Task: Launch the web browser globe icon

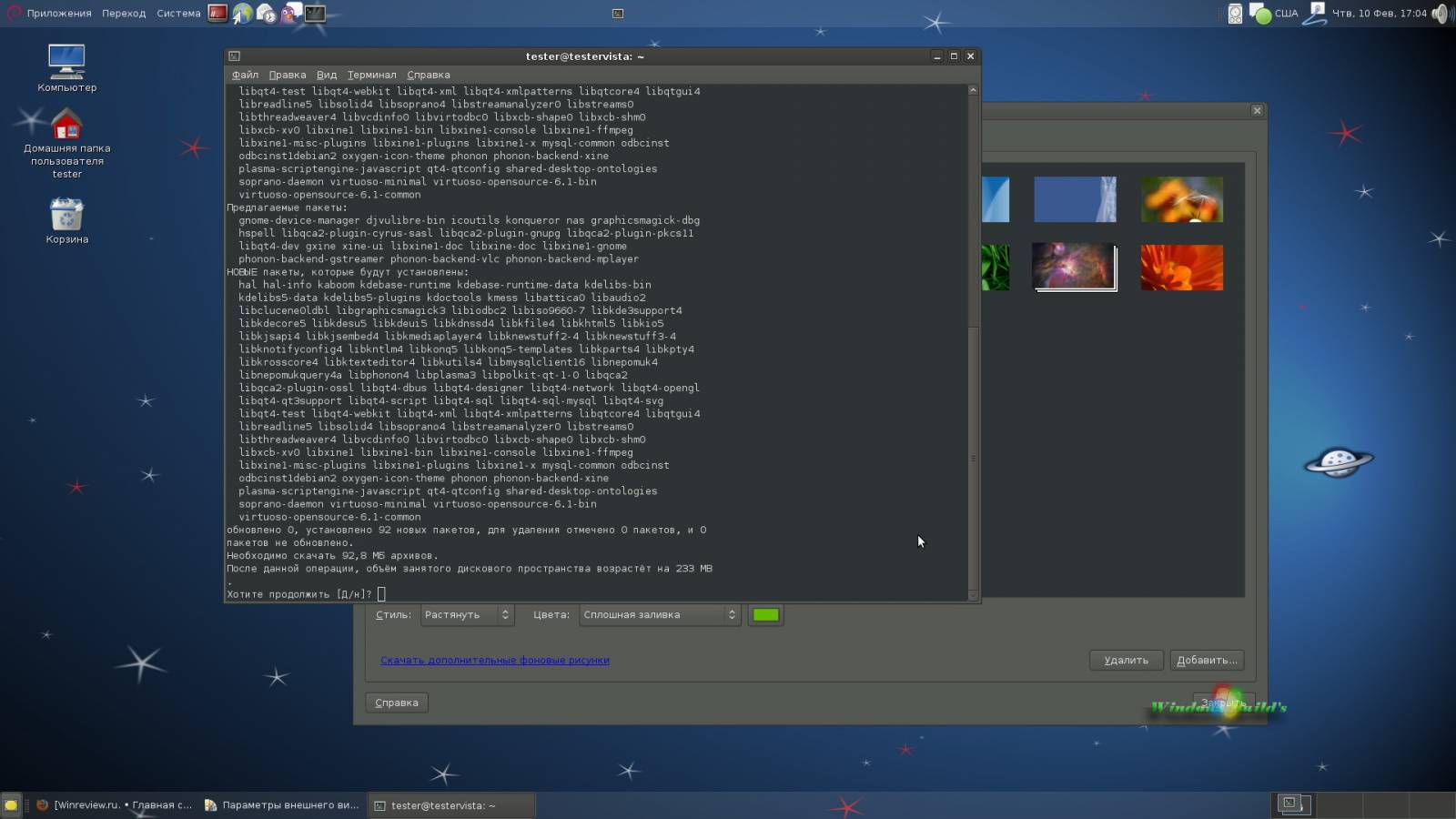Action: pyautogui.click(x=242, y=13)
